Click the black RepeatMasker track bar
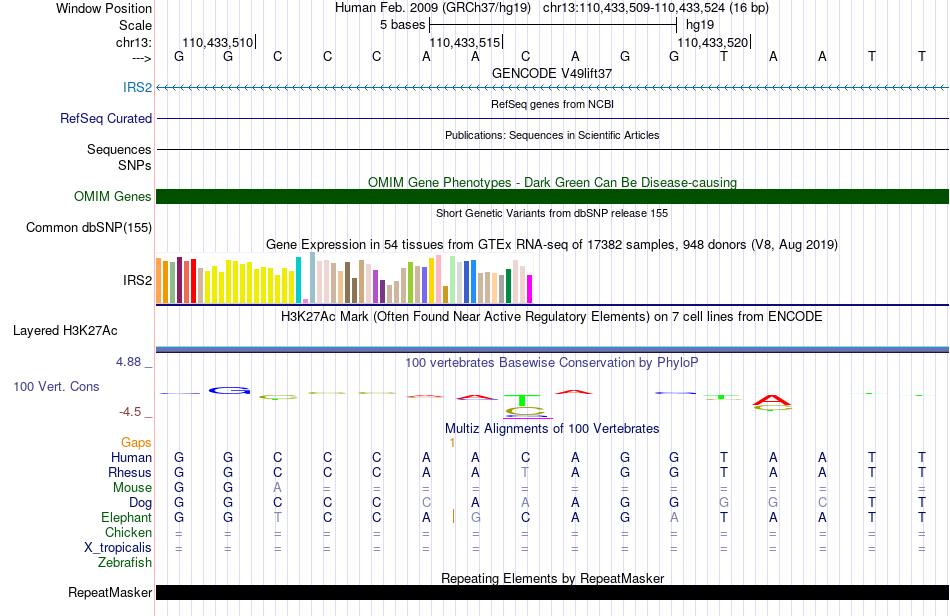Screen dimensions: 950x616 pos(552,592)
